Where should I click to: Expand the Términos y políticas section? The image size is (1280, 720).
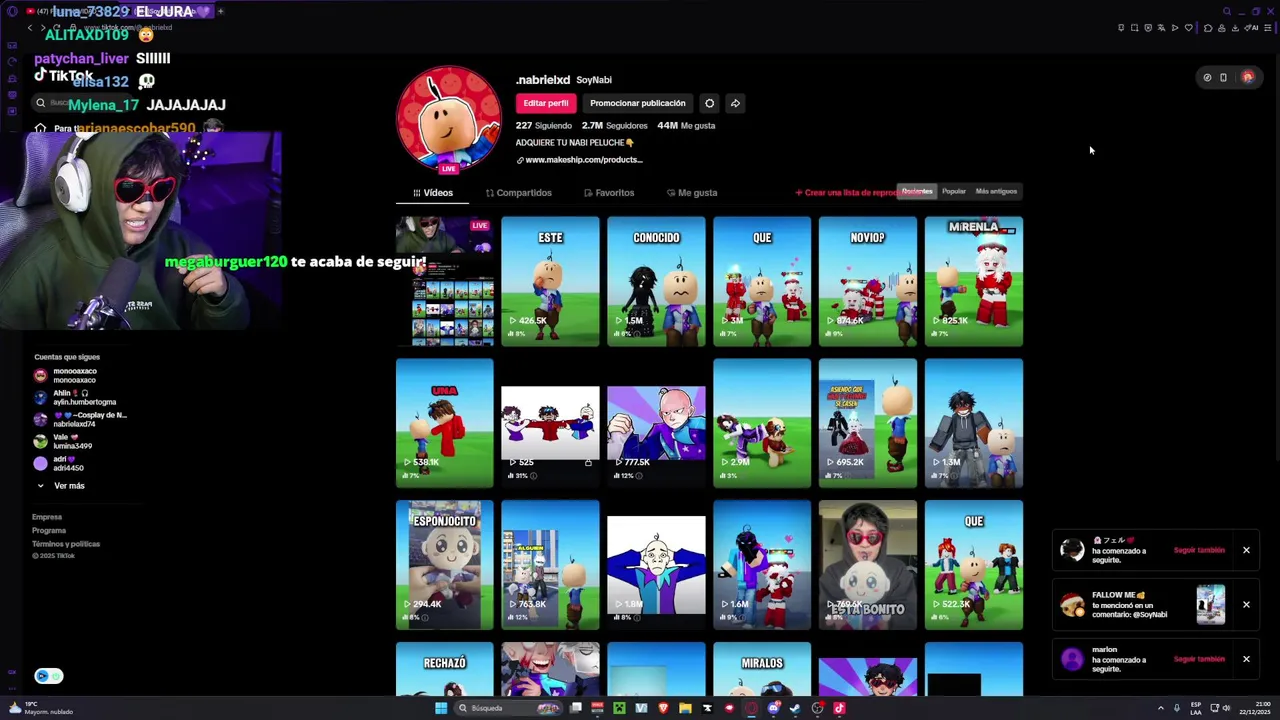coord(66,544)
